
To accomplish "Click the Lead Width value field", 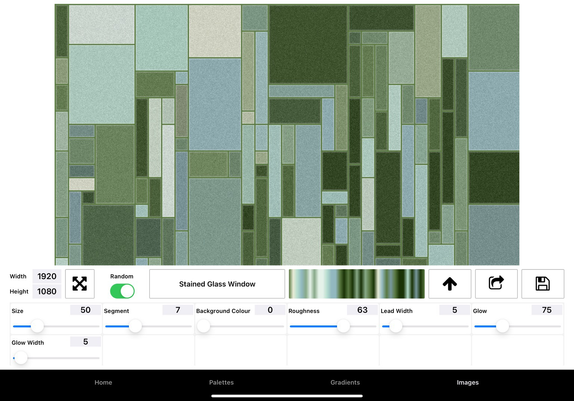I will point(454,310).
